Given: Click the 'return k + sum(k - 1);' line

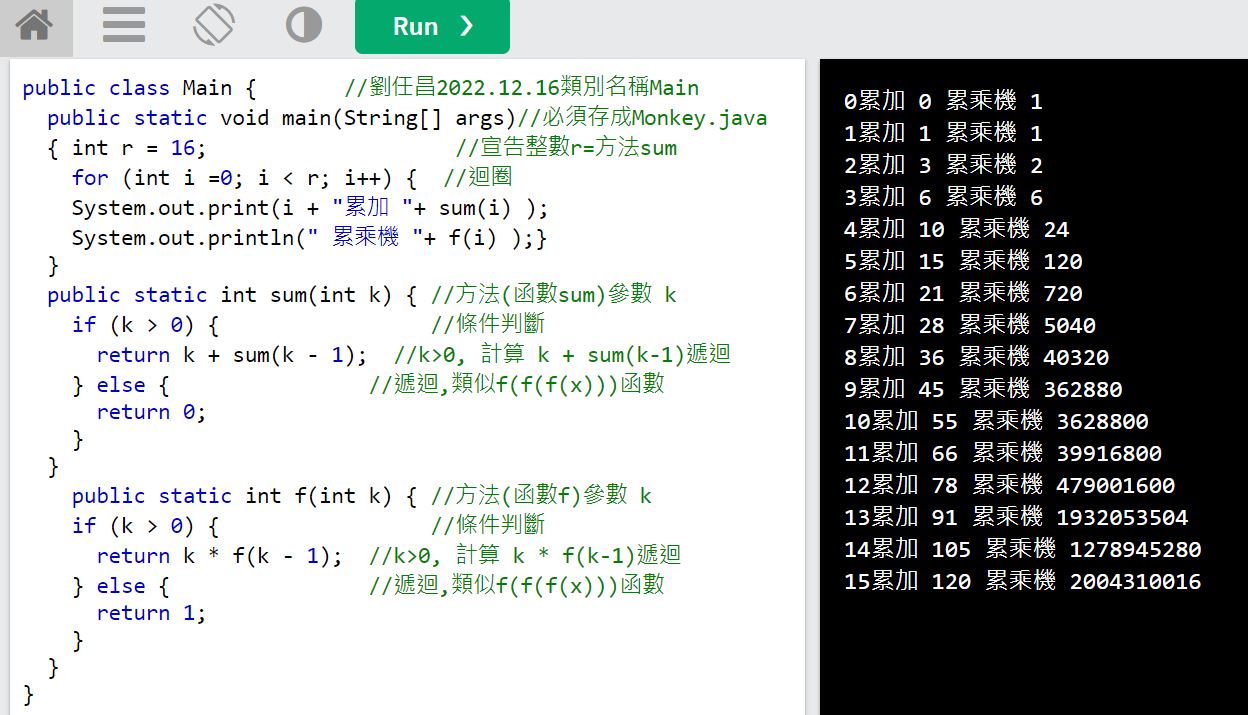Looking at the screenshot, I should (x=232, y=355).
